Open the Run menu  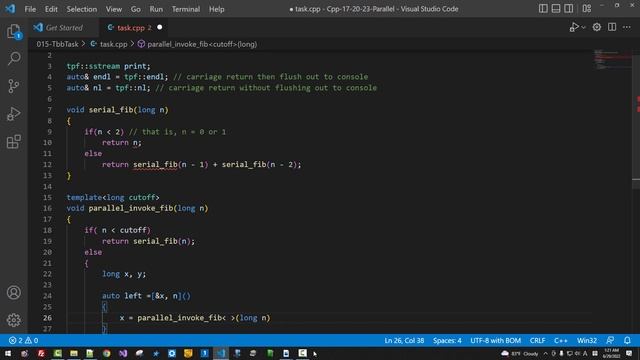pyautogui.click(x=156, y=9)
